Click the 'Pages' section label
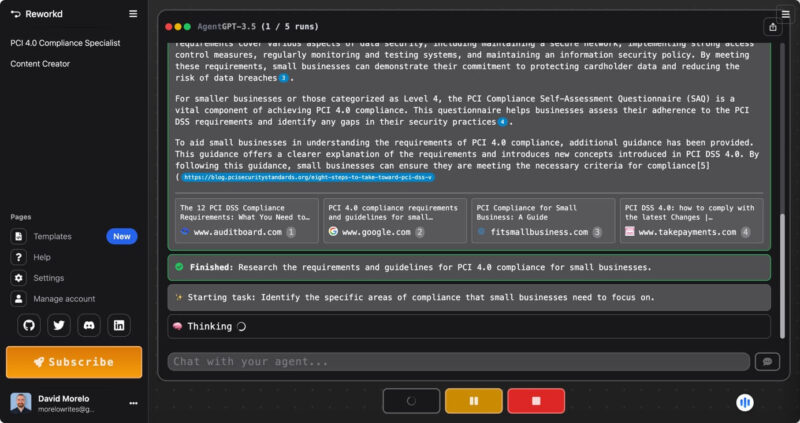 pos(21,217)
